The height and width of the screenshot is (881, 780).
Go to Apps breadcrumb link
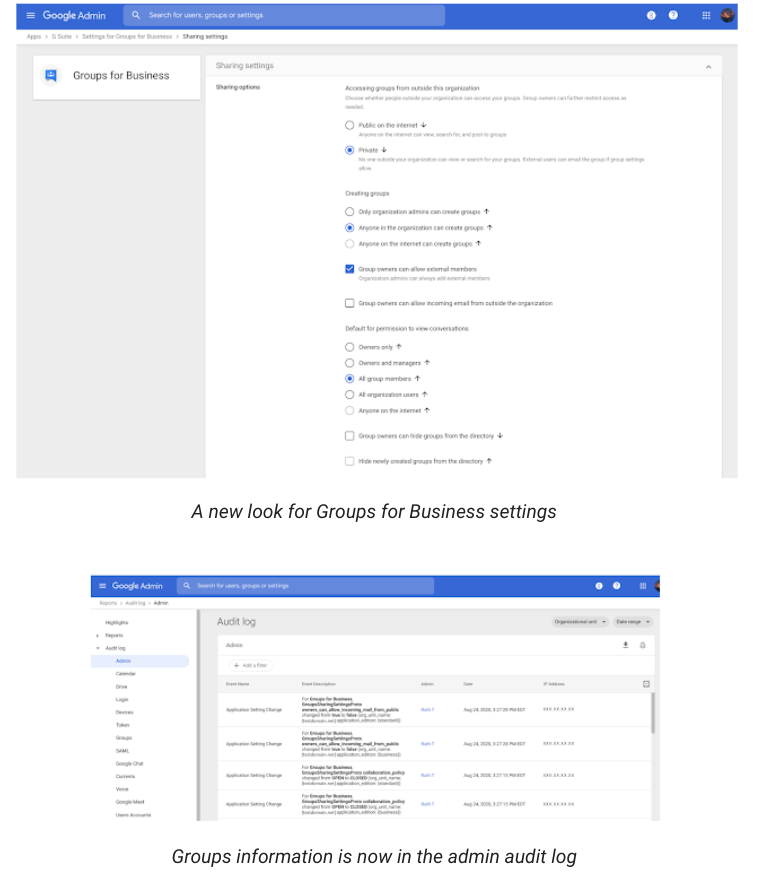(34, 37)
